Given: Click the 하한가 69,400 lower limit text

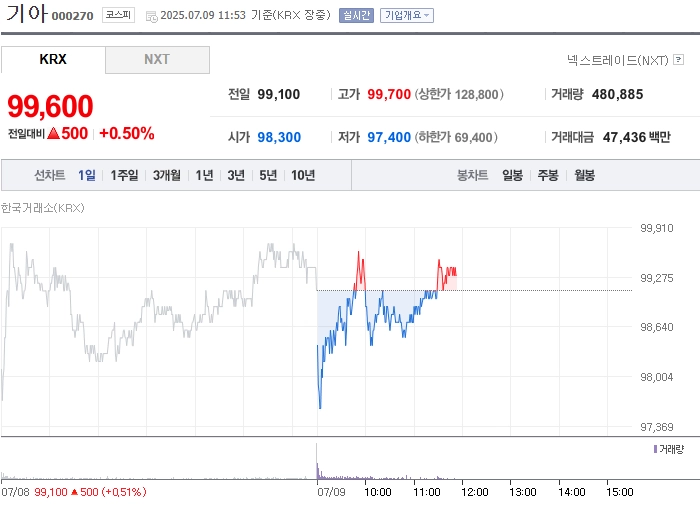Looking at the screenshot, I should (x=456, y=137).
